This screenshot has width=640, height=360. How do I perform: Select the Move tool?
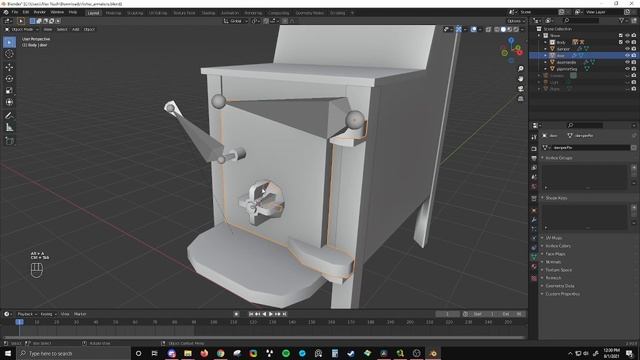9,67
